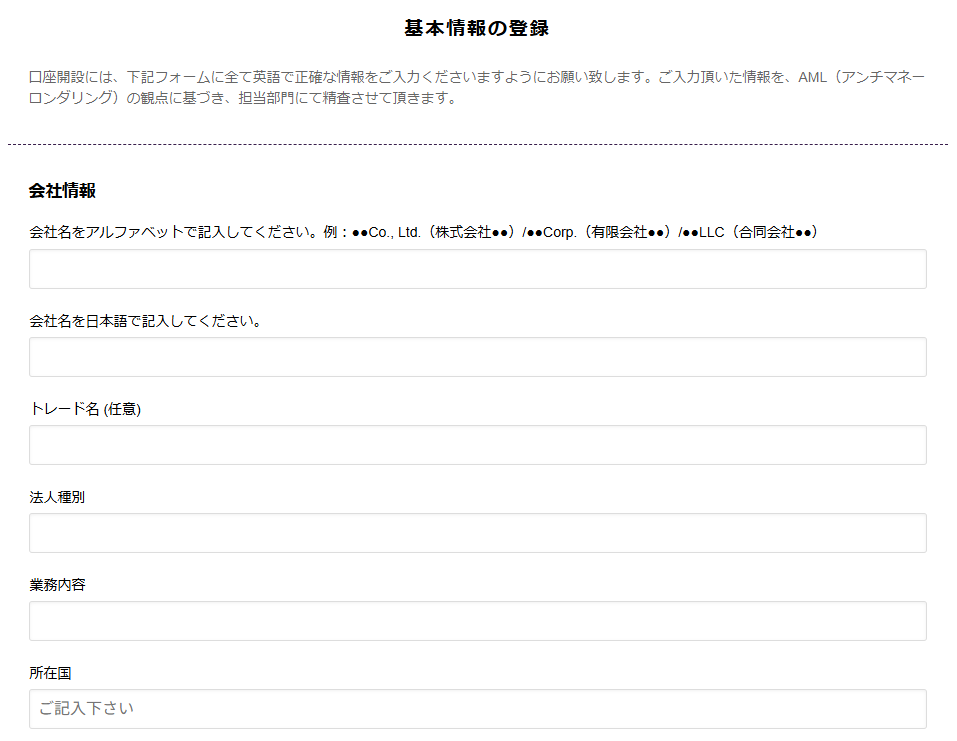
Task: Click the 基本情報の登録 page heading
Action: click(476, 28)
